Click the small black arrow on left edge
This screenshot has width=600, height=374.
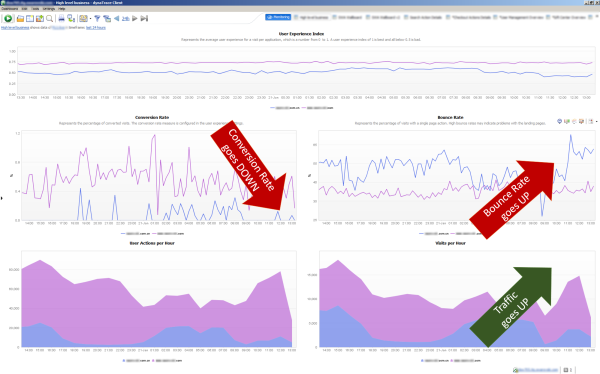pos(2,198)
